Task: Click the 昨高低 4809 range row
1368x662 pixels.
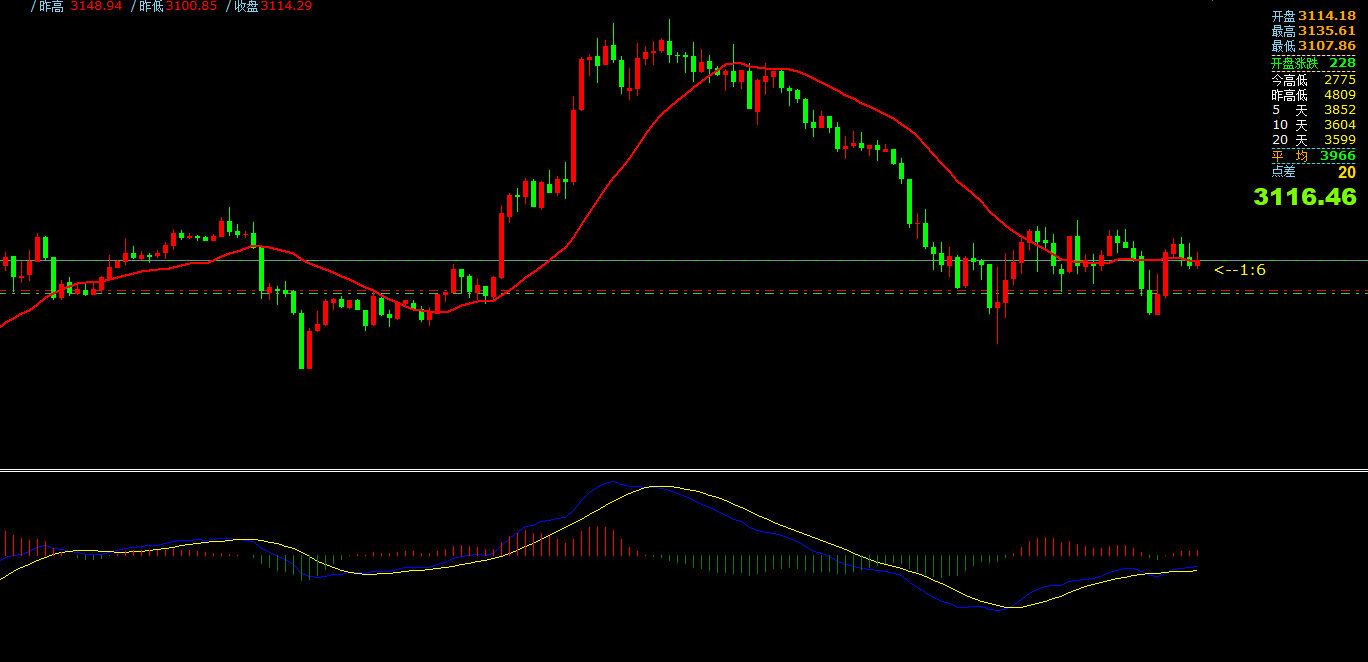Action: 1313,95
